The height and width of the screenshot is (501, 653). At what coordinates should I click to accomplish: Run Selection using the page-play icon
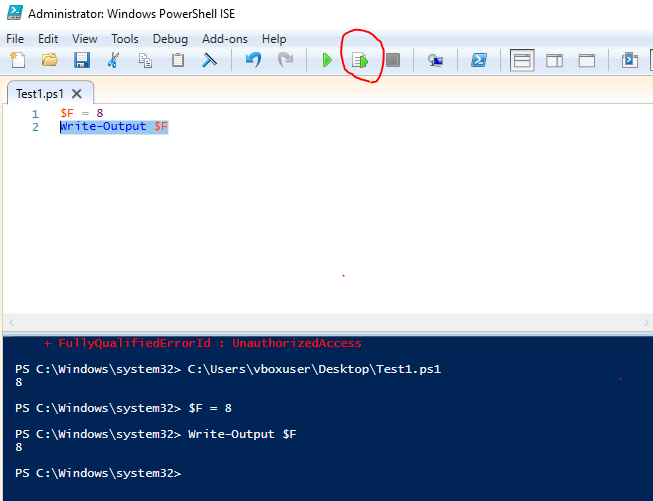click(360, 61)
